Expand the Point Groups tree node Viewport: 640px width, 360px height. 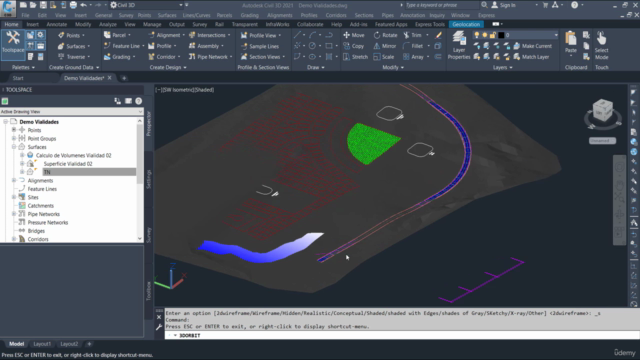tap(14, 138)
